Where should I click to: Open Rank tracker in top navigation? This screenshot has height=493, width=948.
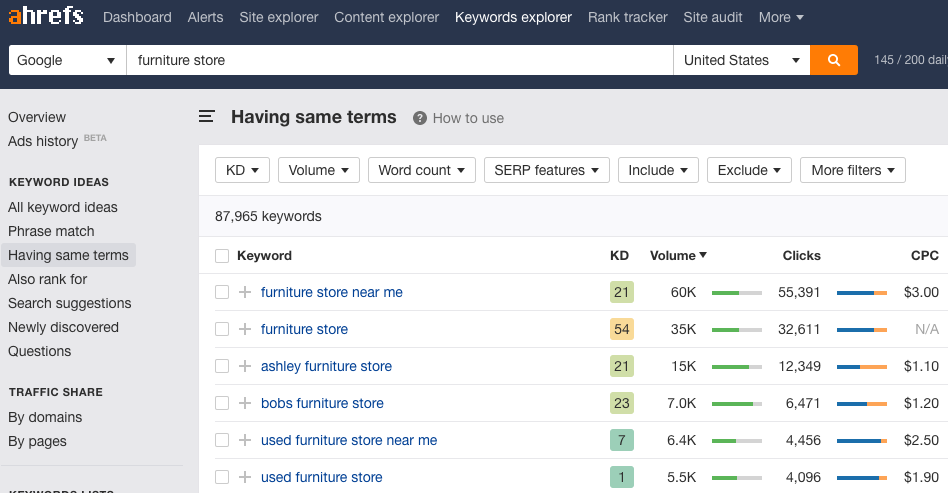[628, 17]
